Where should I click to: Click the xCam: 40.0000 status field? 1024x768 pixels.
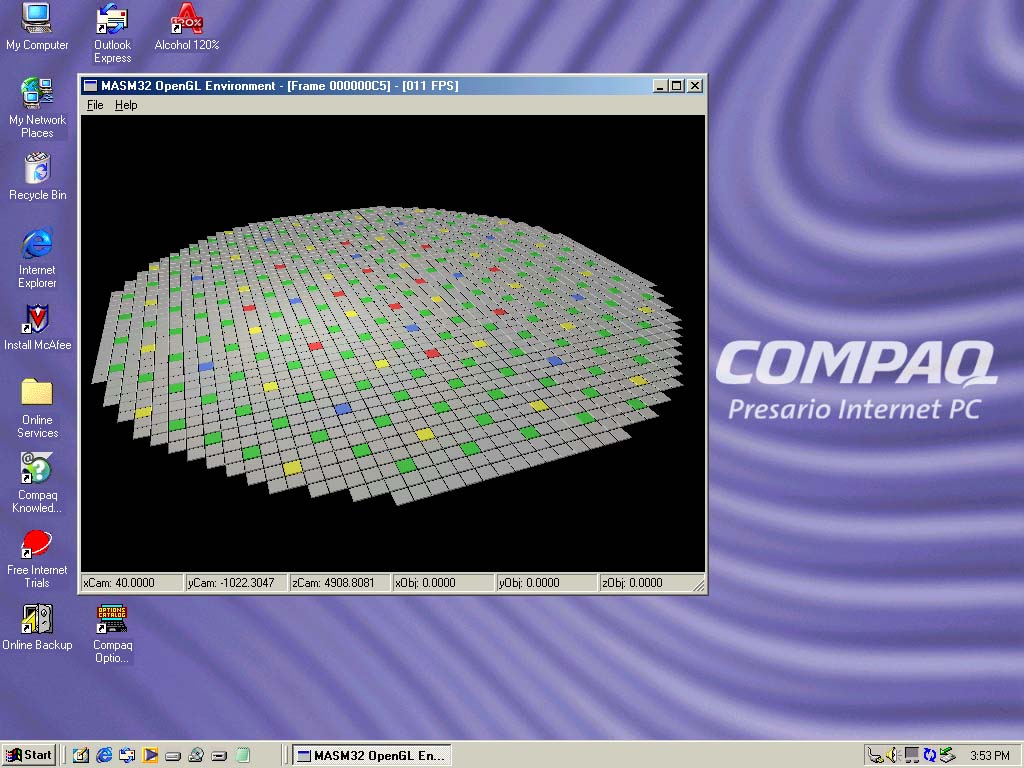point(131,583)
